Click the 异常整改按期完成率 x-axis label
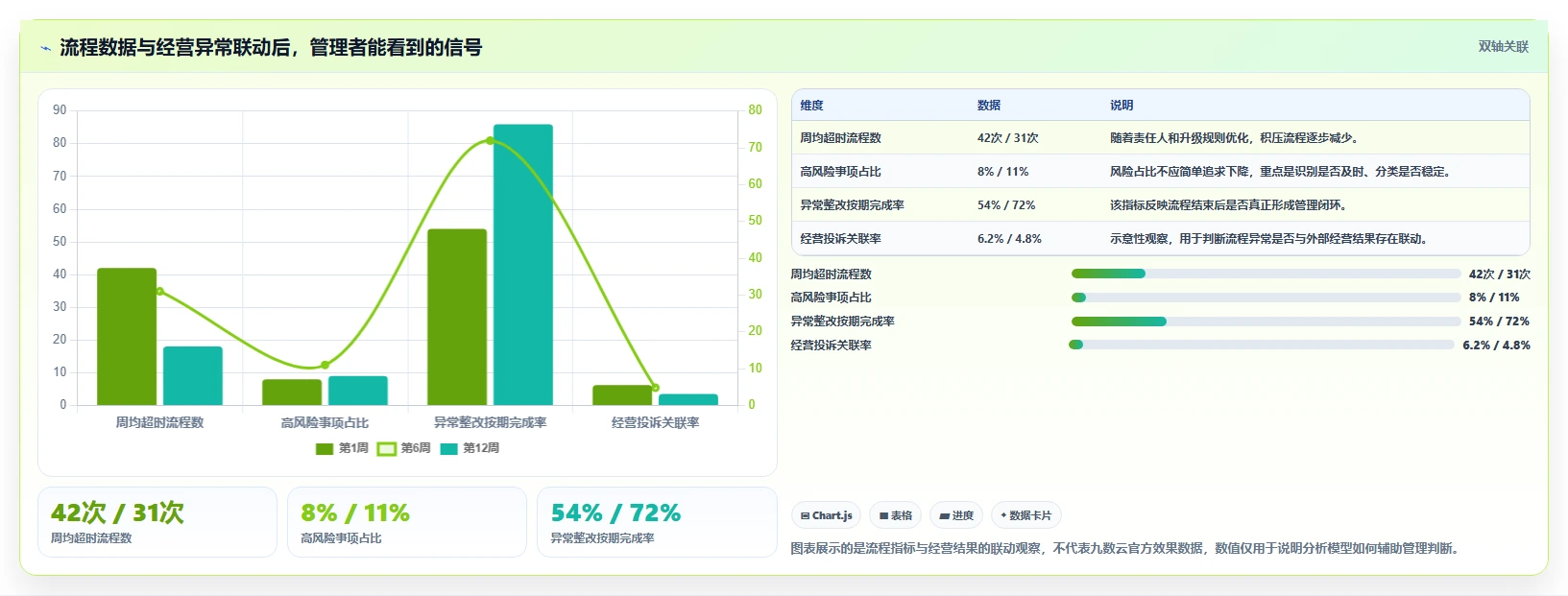 click(490, 422)
